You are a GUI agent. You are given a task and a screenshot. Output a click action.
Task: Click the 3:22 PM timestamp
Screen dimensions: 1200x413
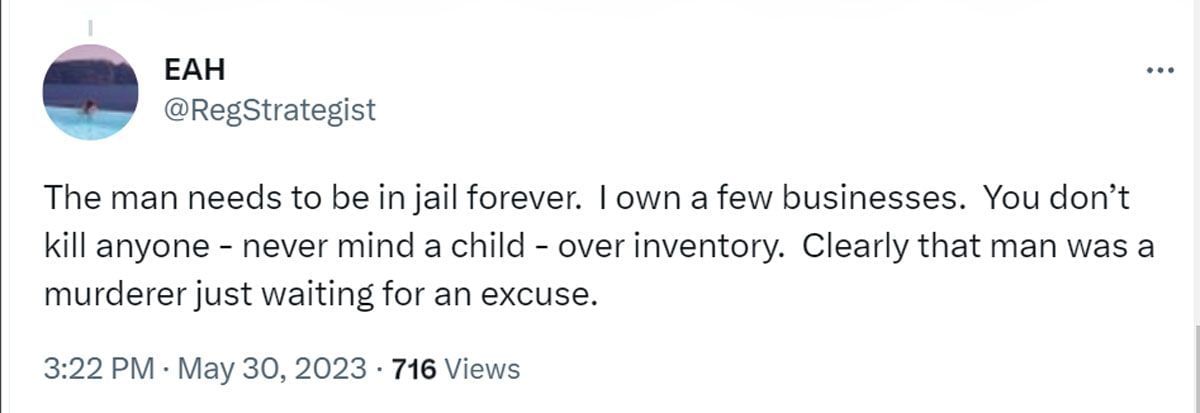click(x=96, y=369)
